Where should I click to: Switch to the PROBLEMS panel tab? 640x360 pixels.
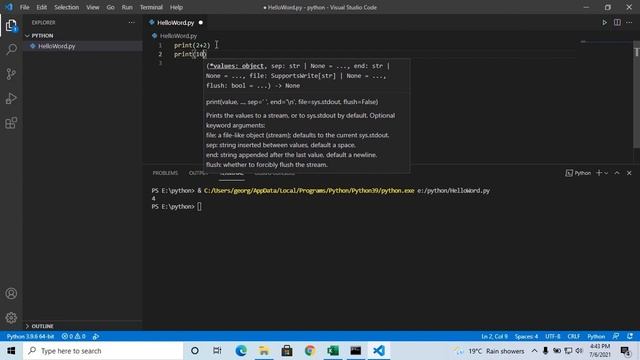(x=165, y=173)
